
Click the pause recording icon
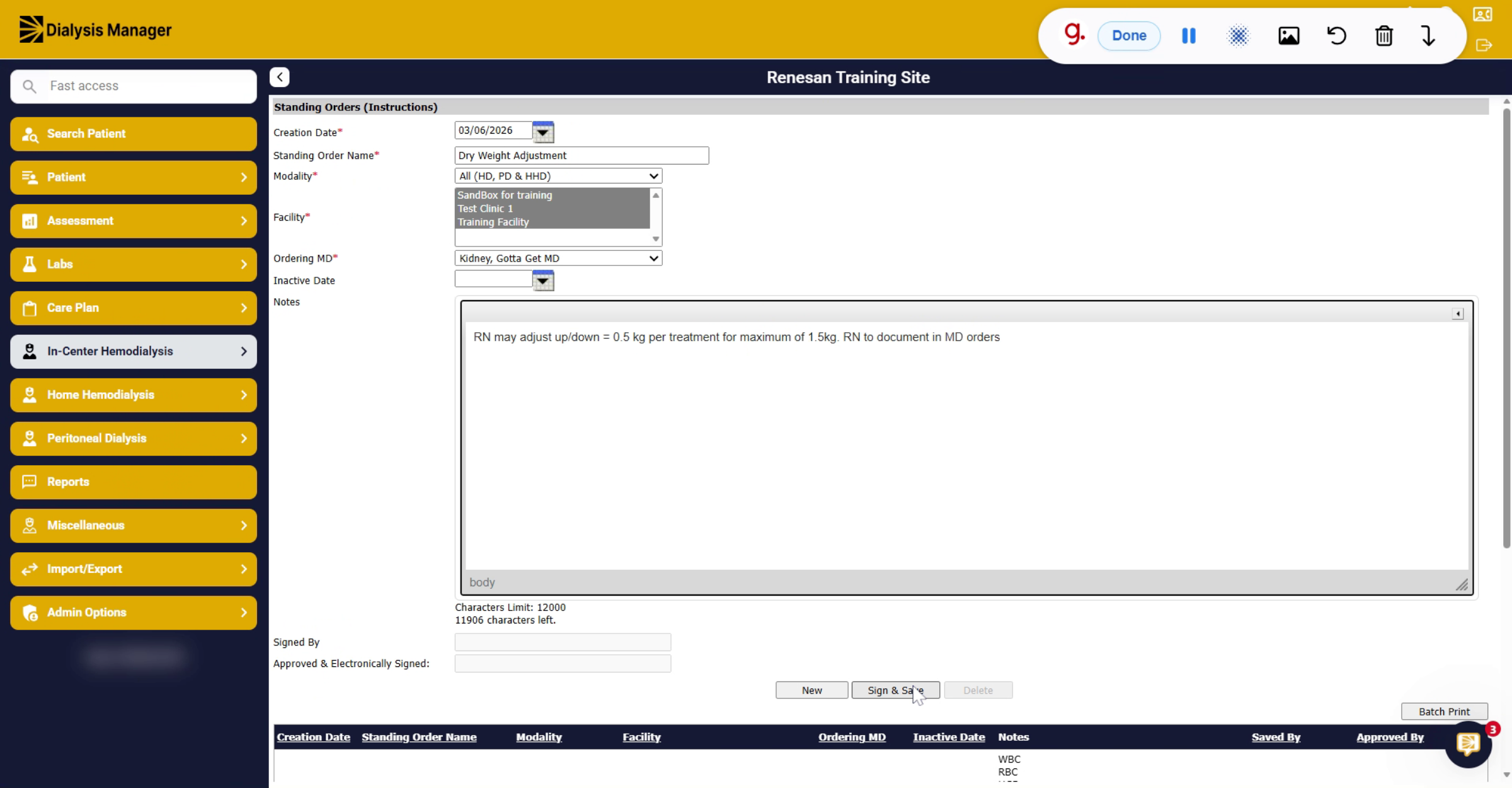pos(1188,36)
